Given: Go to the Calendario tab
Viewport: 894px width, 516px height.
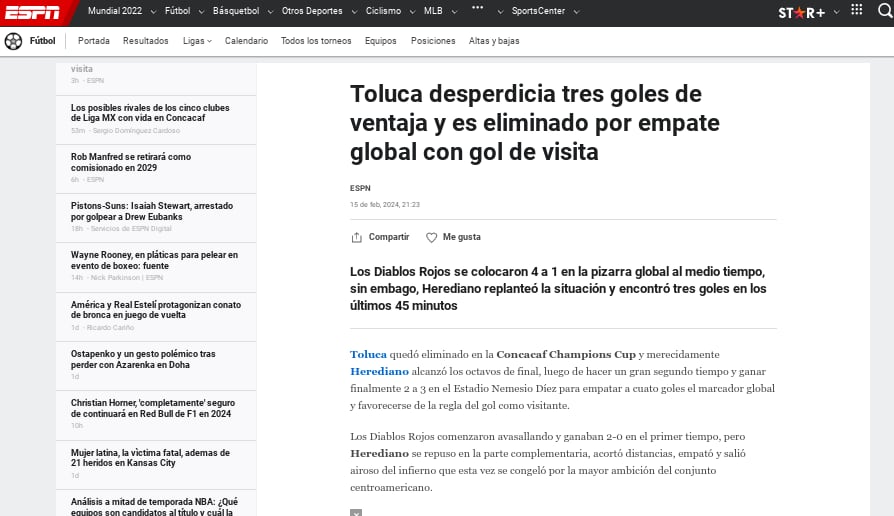Looking at the screenshot, I should tap(246, 41).
